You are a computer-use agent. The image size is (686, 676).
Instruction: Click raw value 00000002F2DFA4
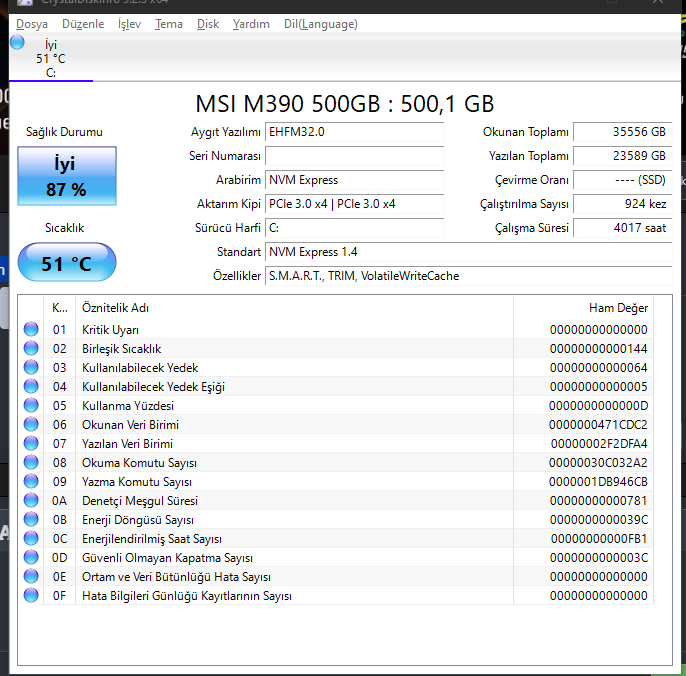[599, 444]
